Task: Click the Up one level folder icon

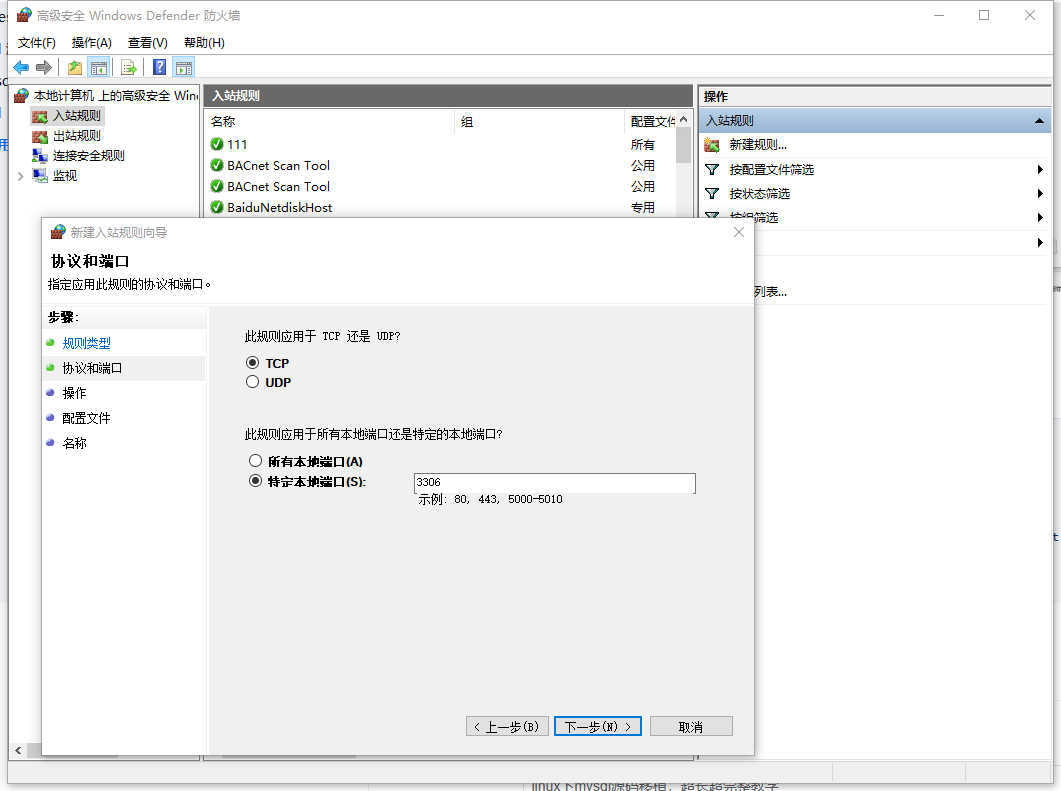Action: pos(74,68)
